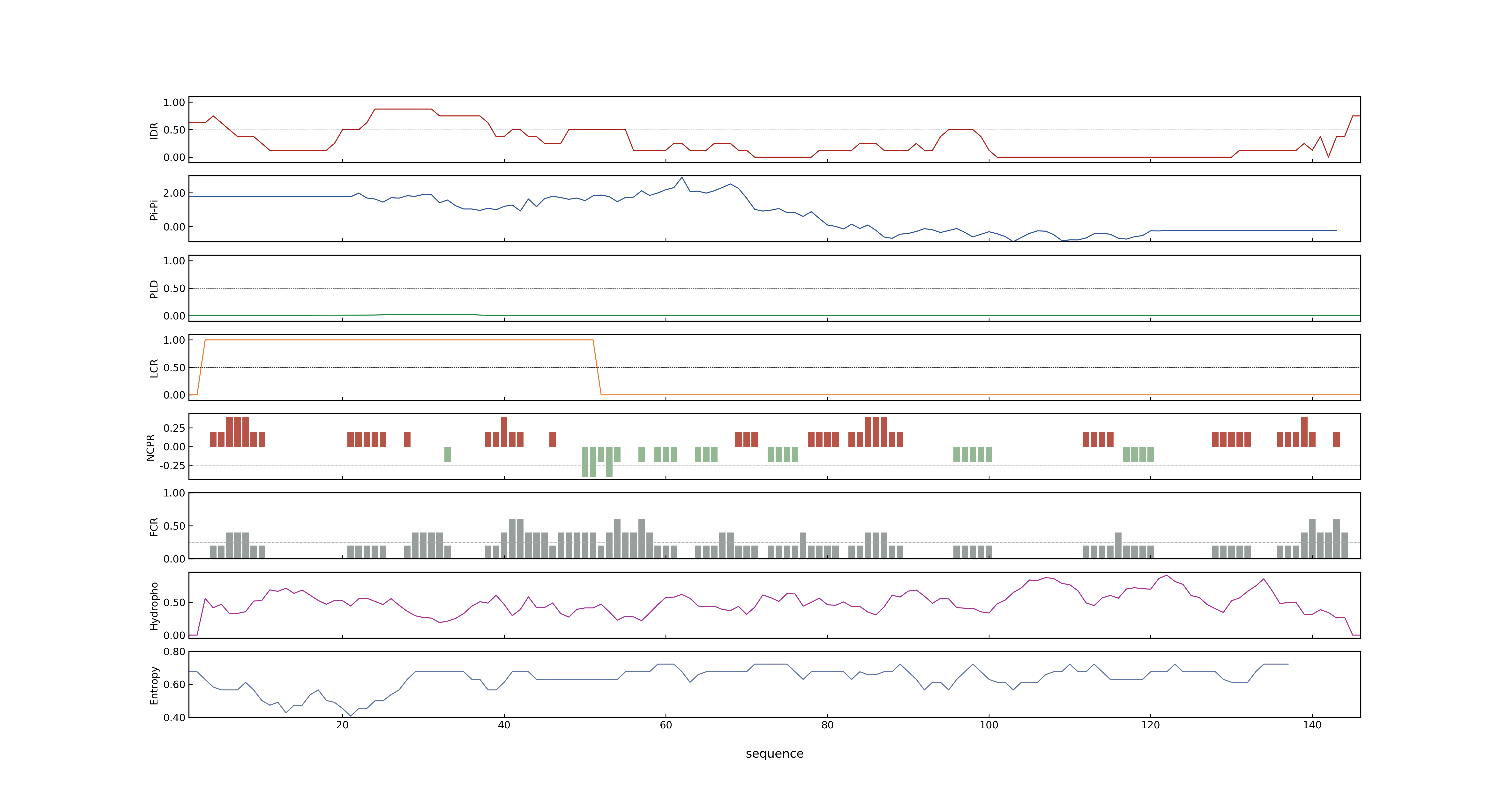The image size is (1512, 806).
Task: Click the Hydropho peak near position 122
Action: click(1166, 576)
